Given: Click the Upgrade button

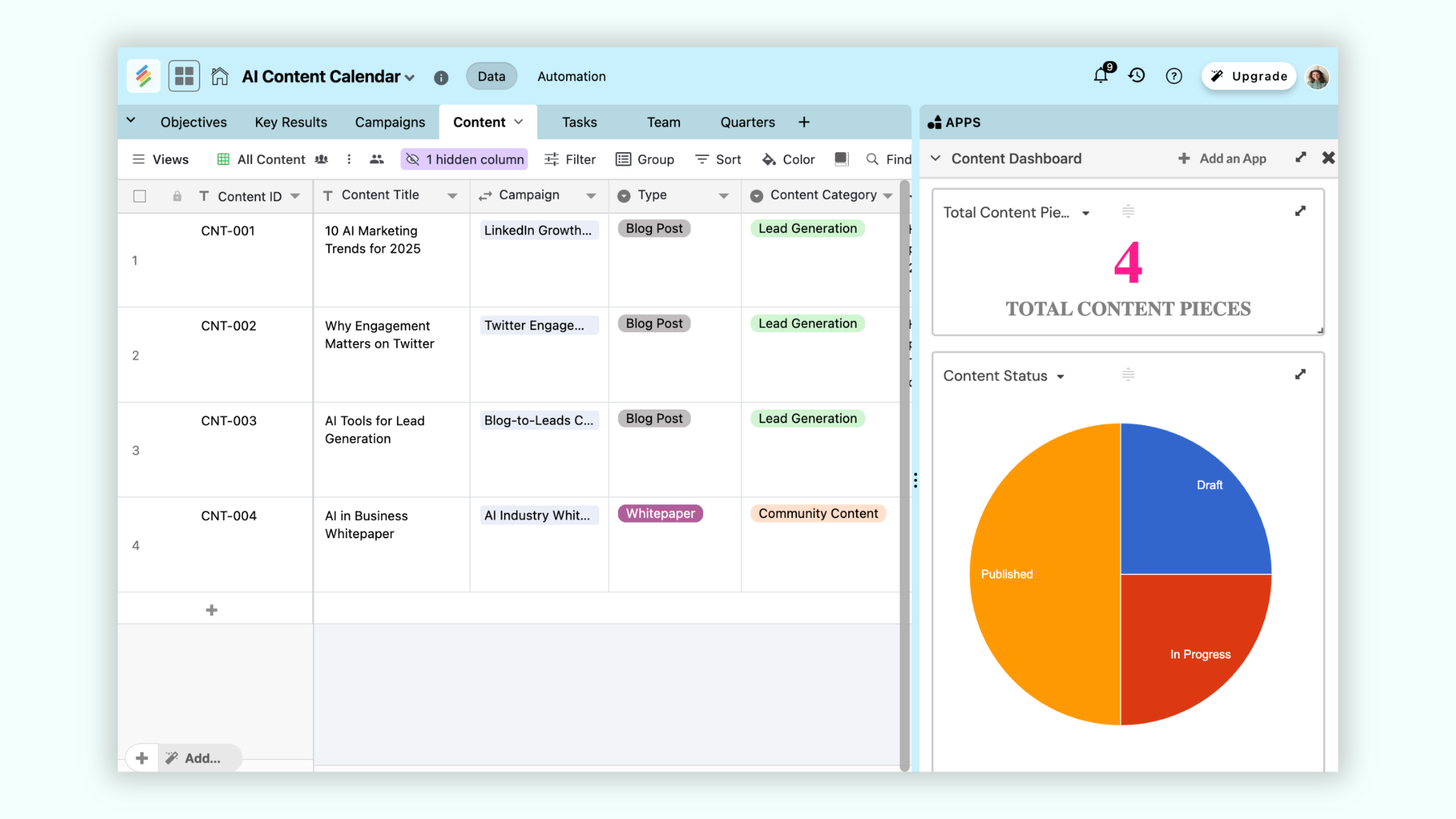Looking at the screenshot, I should (x=1248, y=75).
